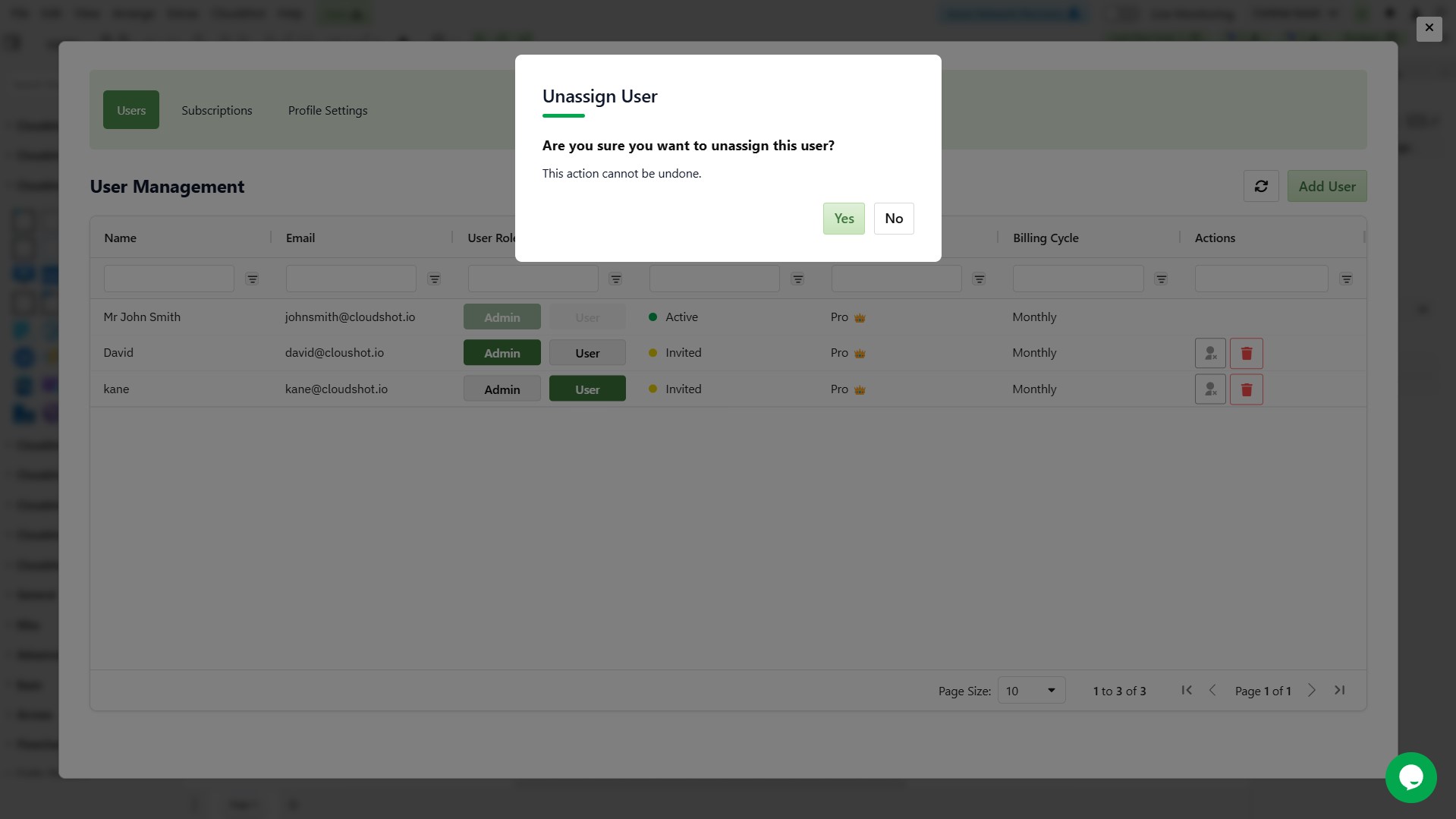Delete user David trash icon

pyautogui.click(x=1247, y=353)
